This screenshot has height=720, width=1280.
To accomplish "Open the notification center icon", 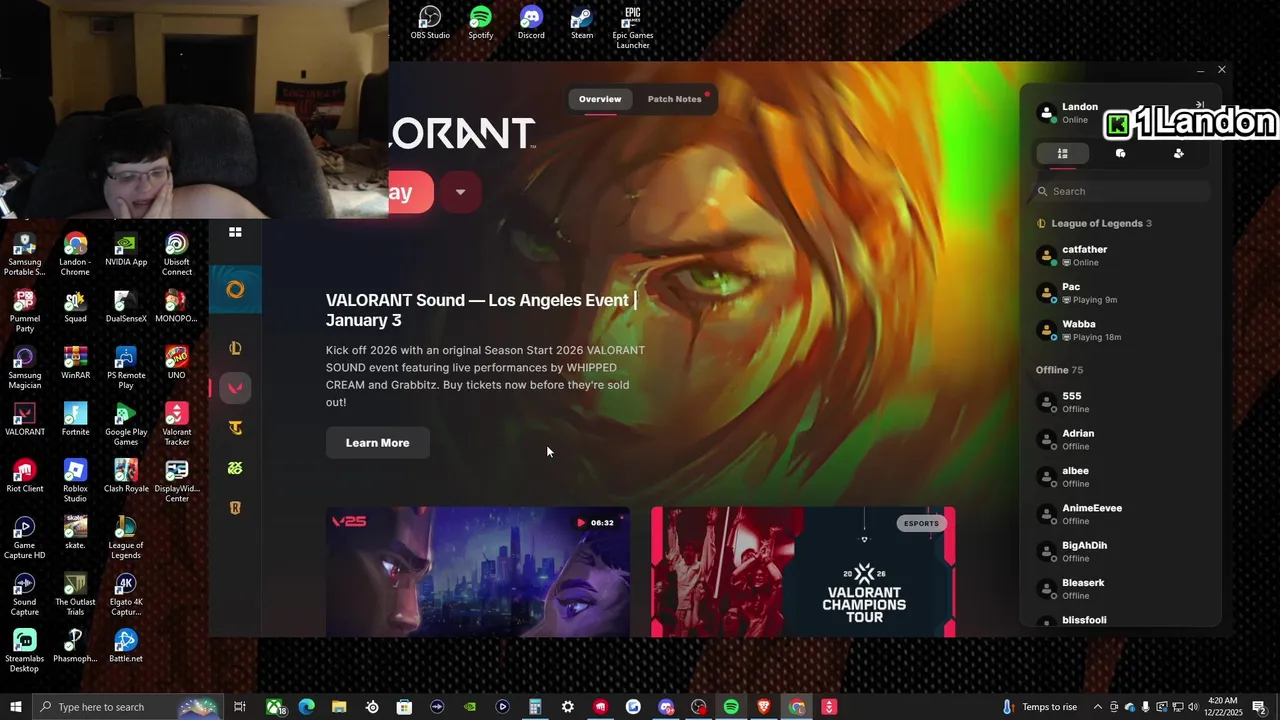I will 1259,707.
